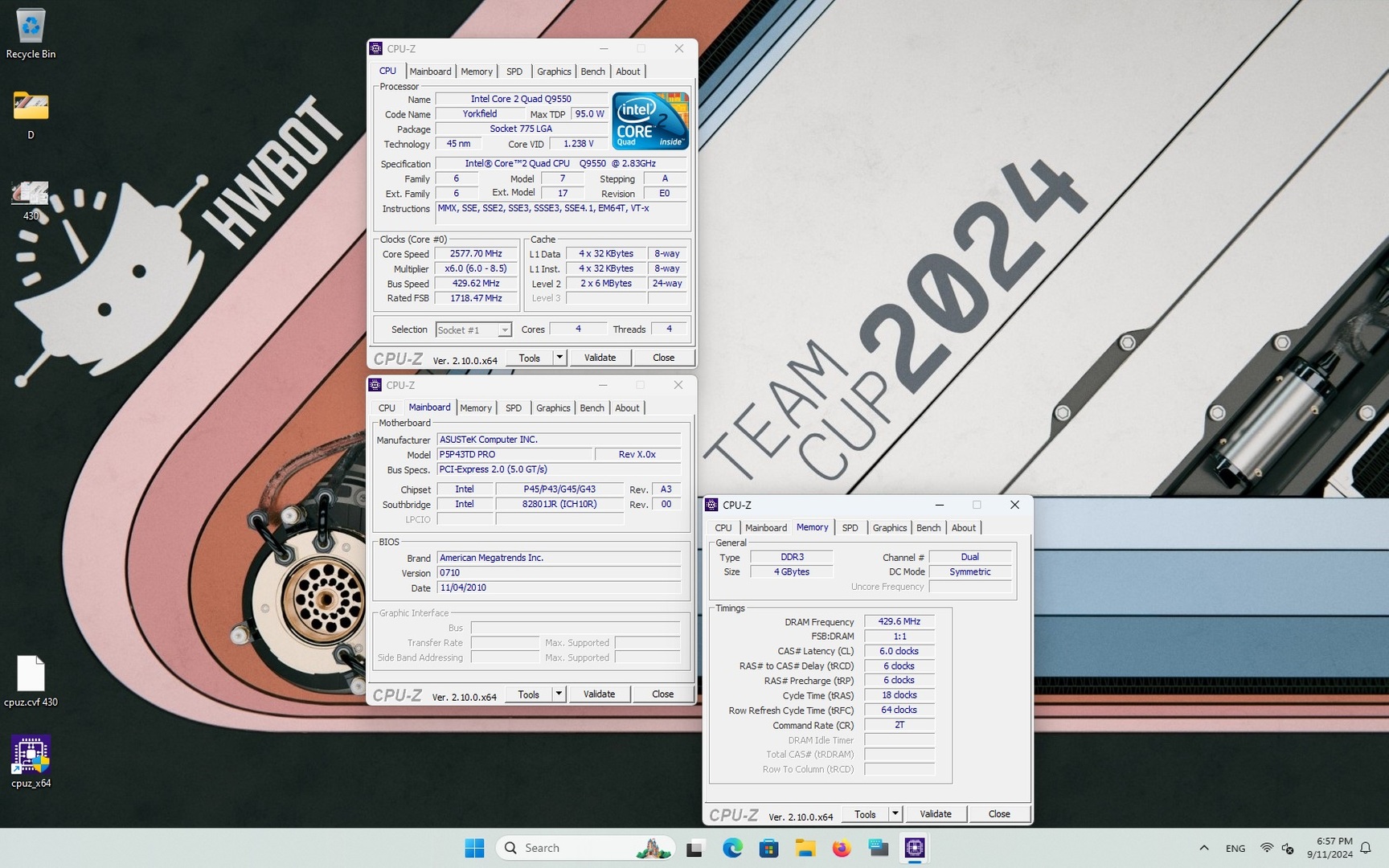Viewport: 1389px width, 868px height.
Task: Expand the Tools dropdown arrow in the Mainboard window
Action: tap(559, 694)
